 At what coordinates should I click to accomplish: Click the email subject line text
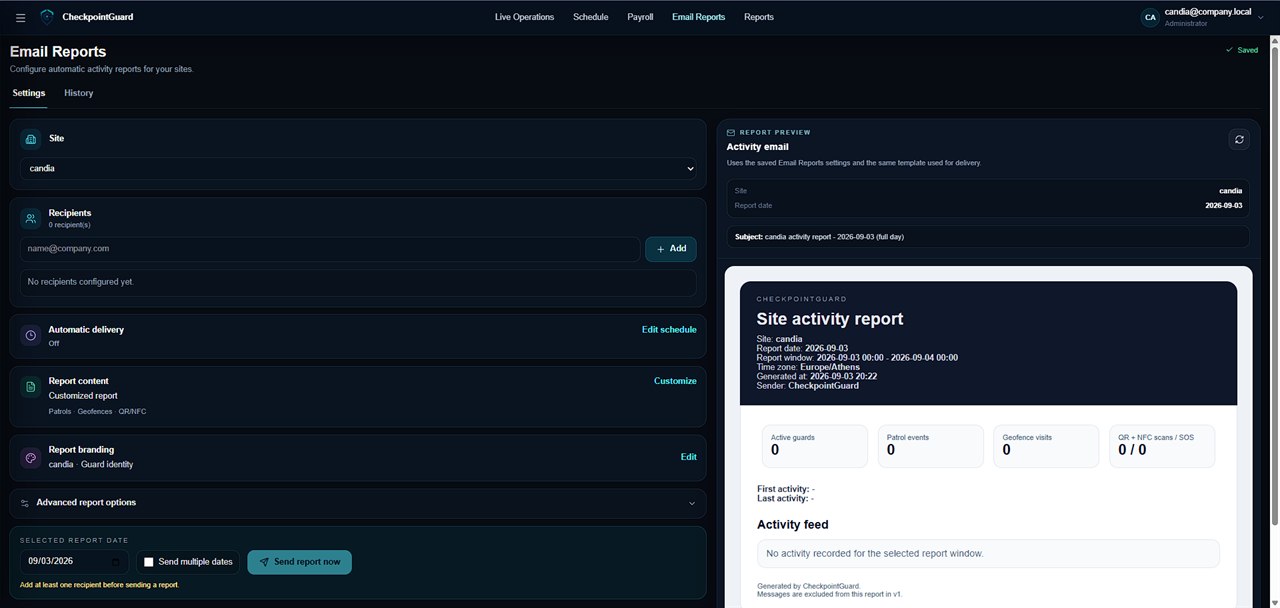(819, 237)
